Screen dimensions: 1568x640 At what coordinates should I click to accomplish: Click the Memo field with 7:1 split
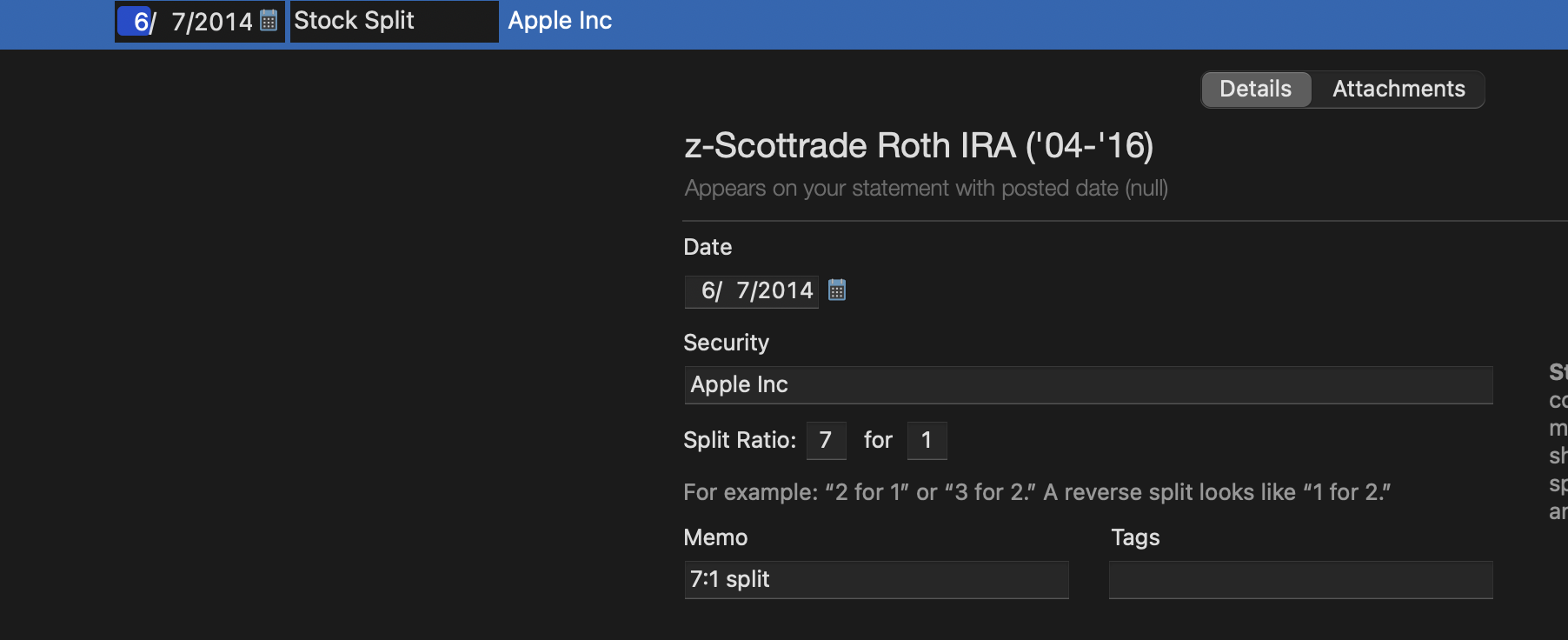point(875,580)
